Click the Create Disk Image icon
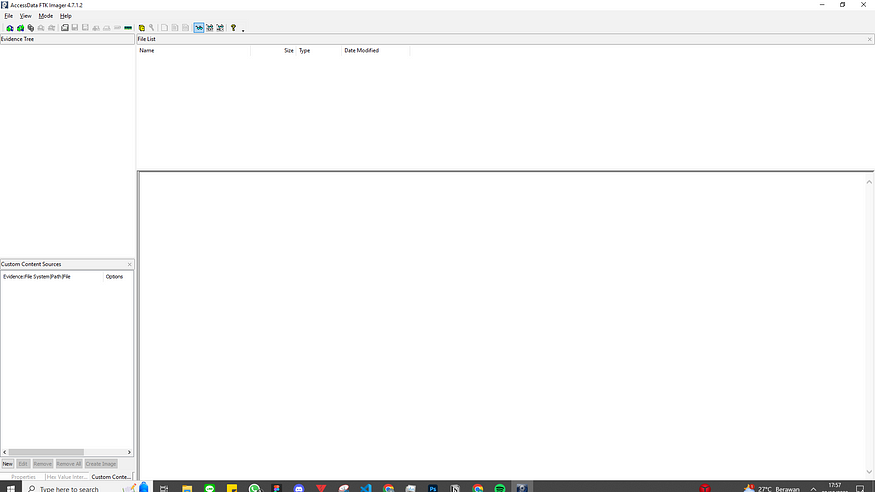 (x=65, y=28)
